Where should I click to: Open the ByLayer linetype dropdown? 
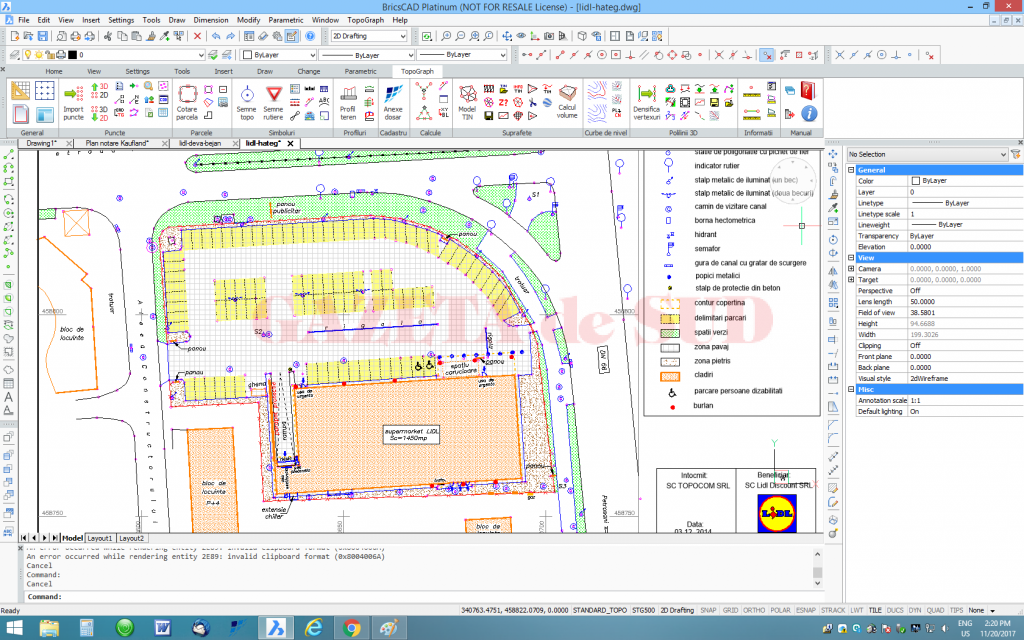tap(367, 55)
